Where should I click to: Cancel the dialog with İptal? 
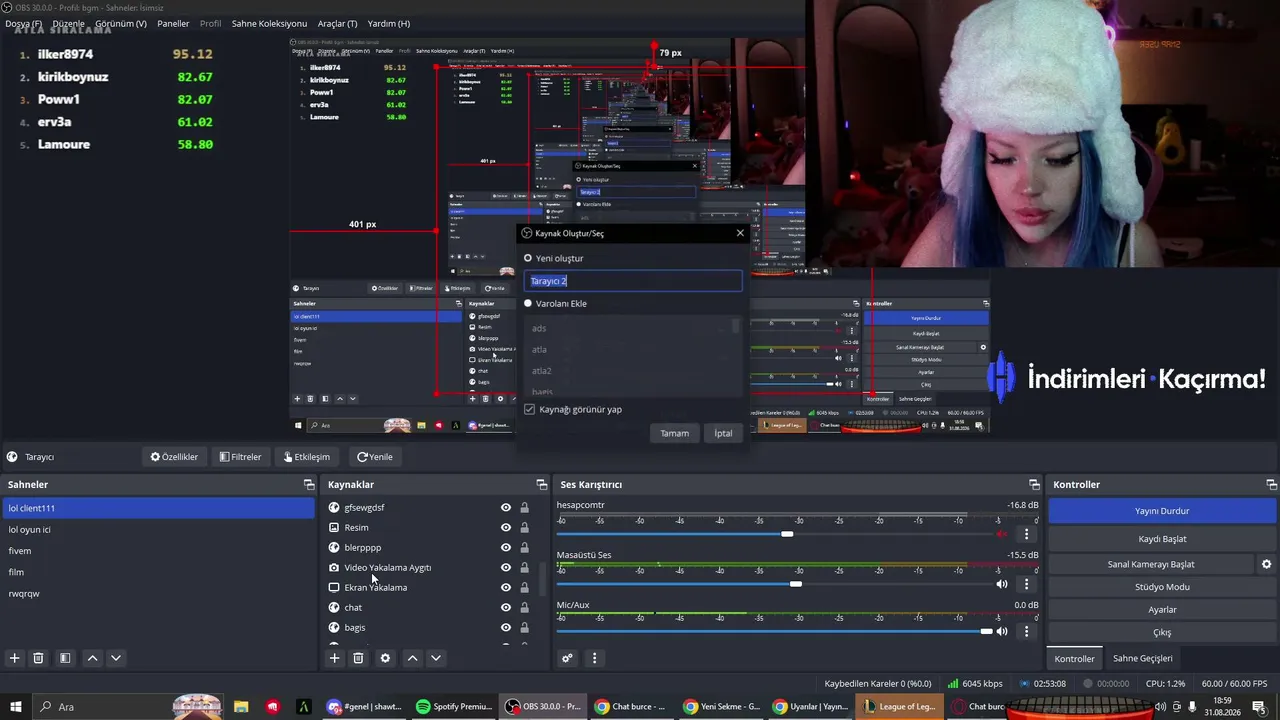click(723, 433)
